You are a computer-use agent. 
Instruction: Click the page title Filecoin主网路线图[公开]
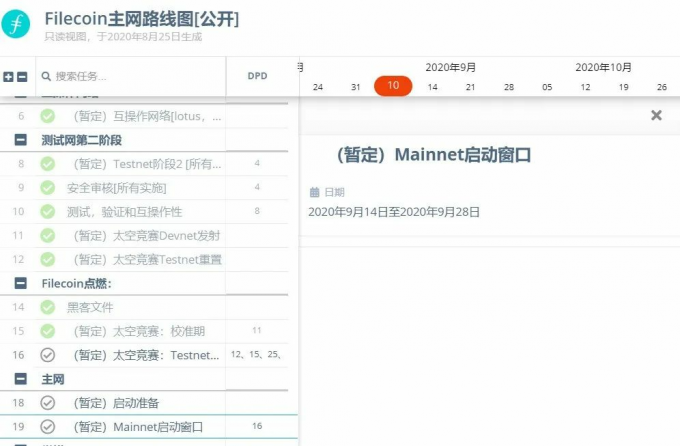click(142, 19)
